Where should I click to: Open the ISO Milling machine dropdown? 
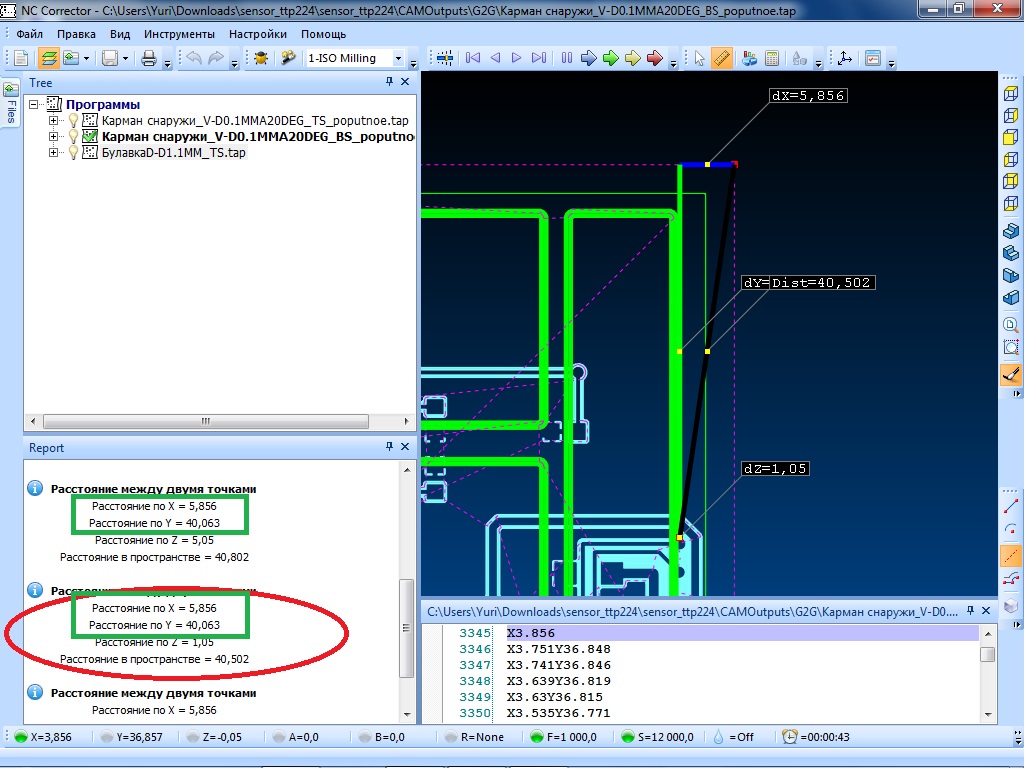tap(399, 59)
